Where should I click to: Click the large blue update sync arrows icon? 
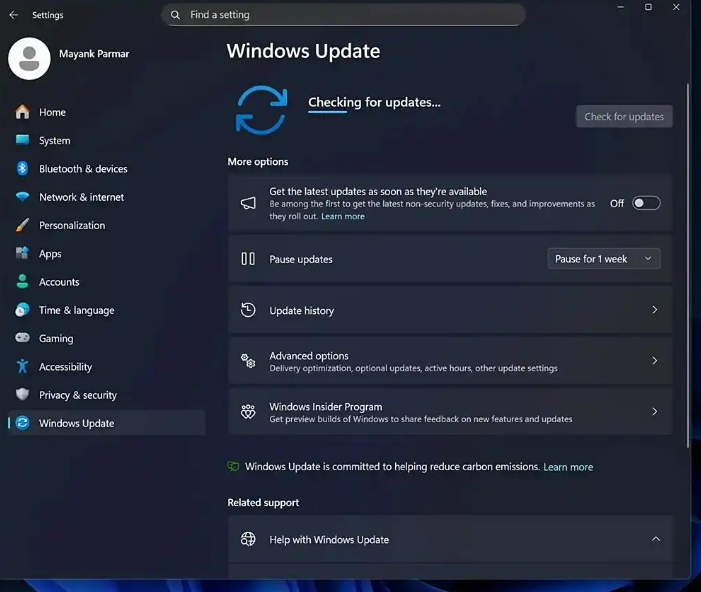coord(262,110)
